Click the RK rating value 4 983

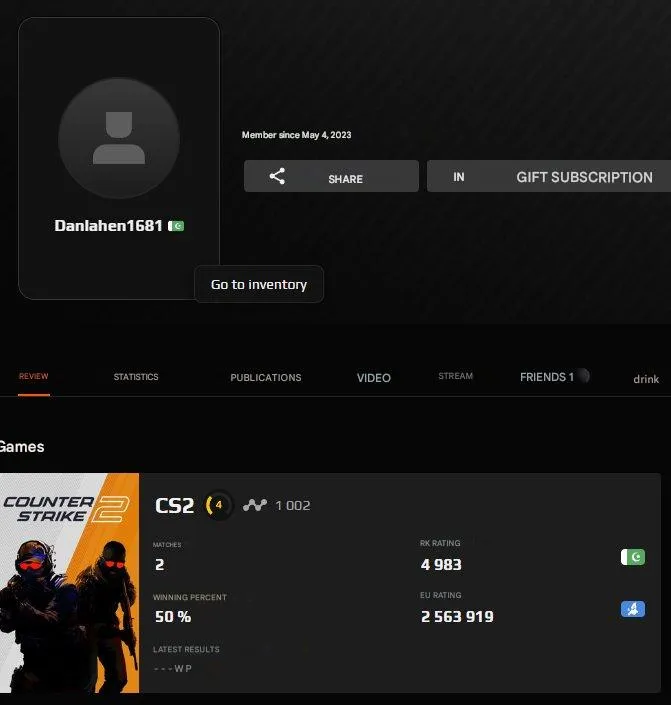441,565
